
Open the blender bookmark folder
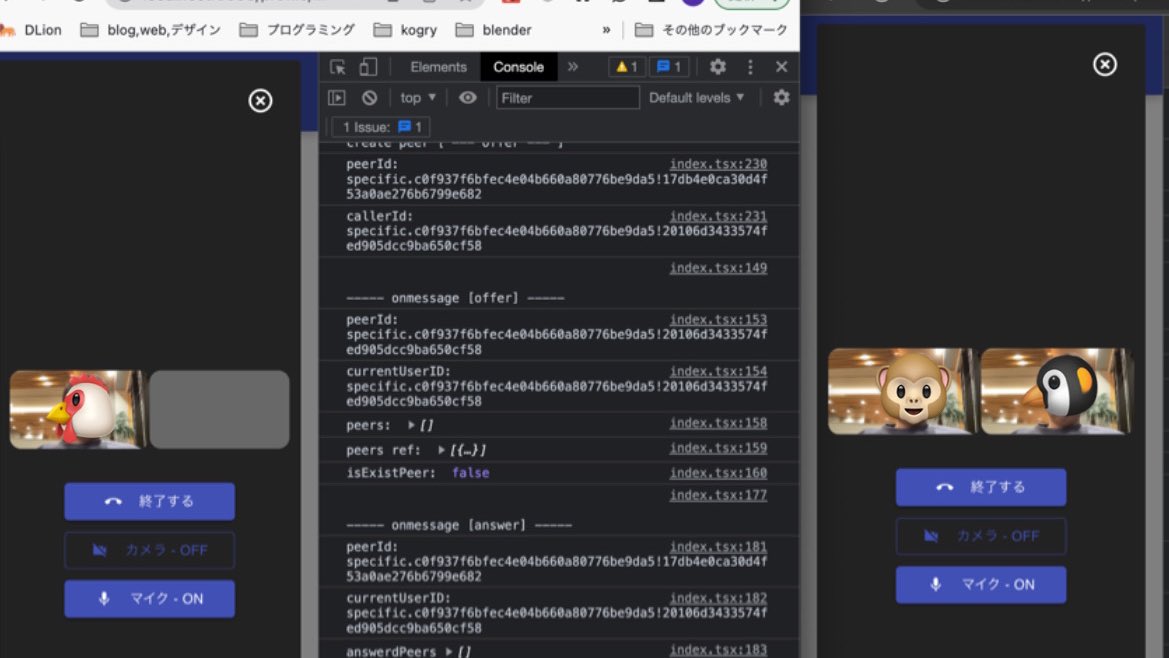(x=494, y=31)
